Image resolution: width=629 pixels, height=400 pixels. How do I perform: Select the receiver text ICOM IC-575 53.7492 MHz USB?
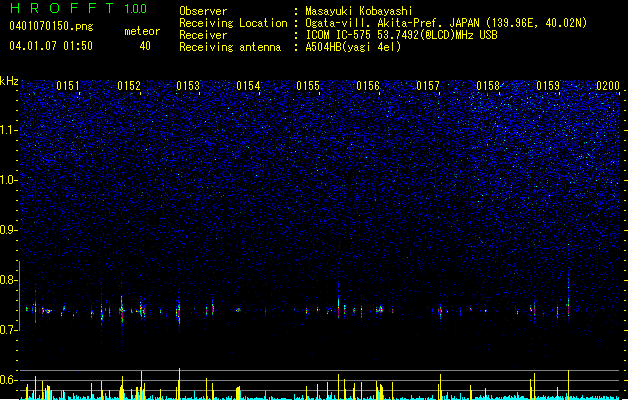402,35
